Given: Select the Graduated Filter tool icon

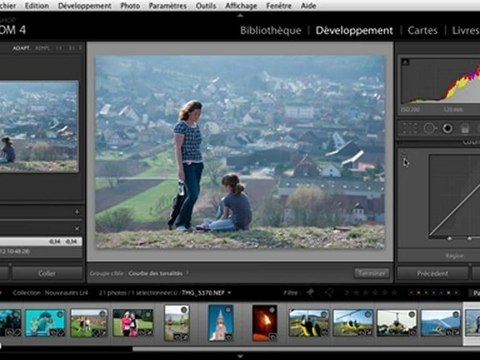Looking at the screenshot, I should pos(465,128).
